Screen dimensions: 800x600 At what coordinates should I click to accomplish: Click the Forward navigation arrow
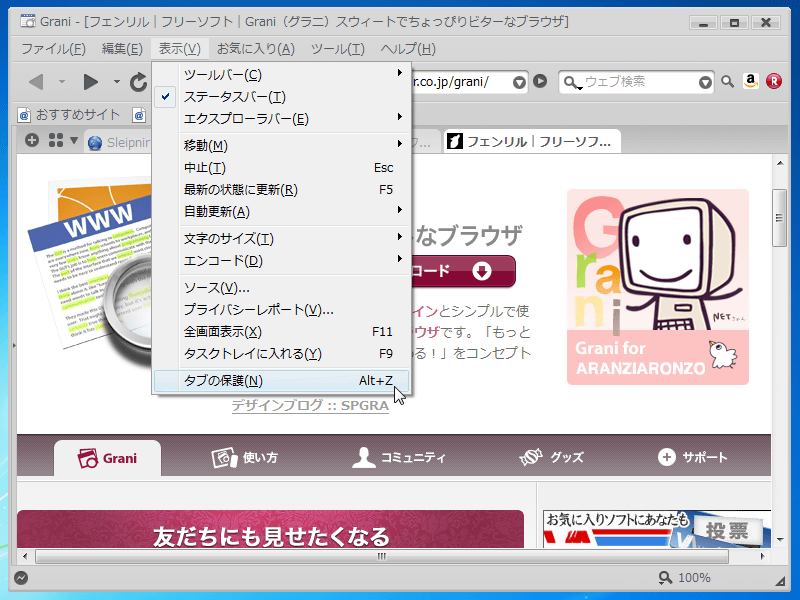coord(90,82)
